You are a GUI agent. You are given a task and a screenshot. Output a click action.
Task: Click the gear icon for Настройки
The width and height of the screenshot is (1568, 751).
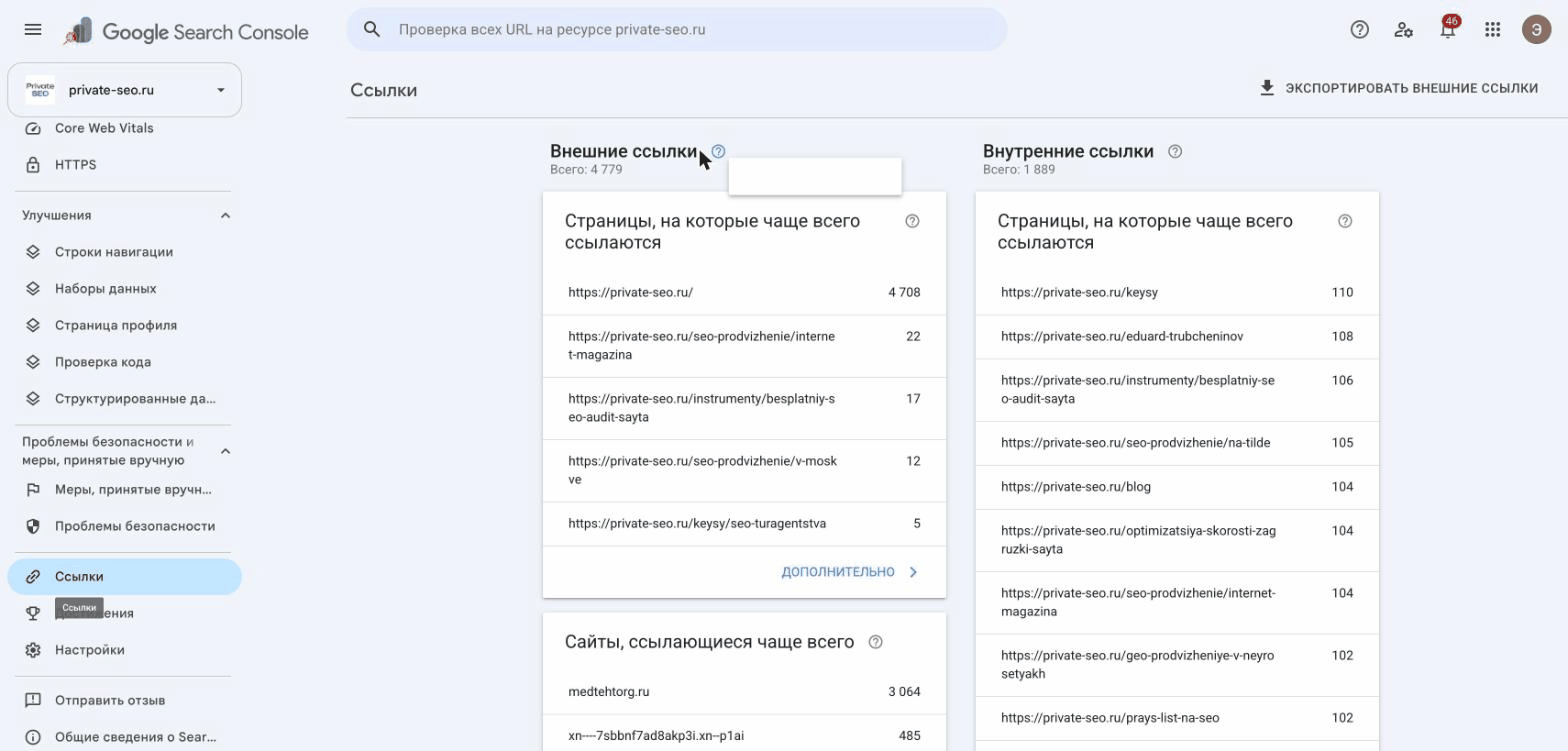[33, 650]
